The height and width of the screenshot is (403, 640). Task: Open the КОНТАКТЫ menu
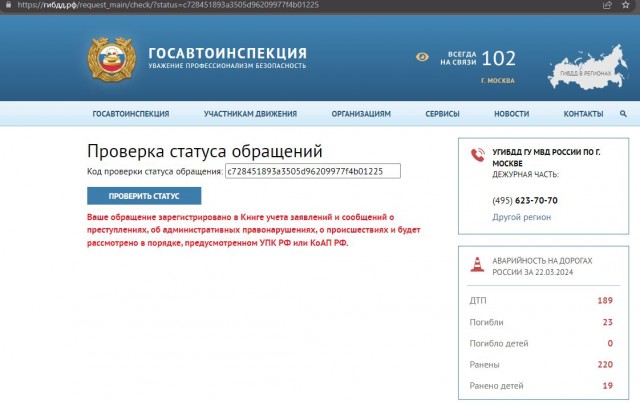tap(583, 114)
